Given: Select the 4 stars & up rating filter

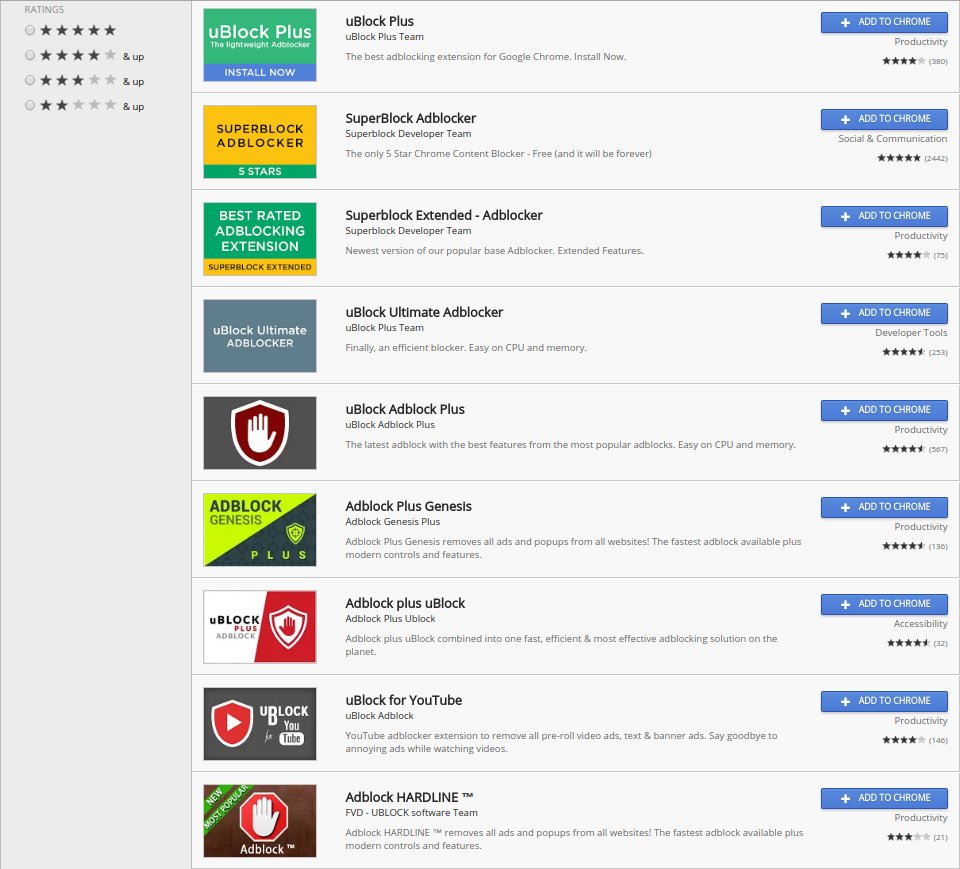Looking at the screenshot, I should click(x=30, y=56).
